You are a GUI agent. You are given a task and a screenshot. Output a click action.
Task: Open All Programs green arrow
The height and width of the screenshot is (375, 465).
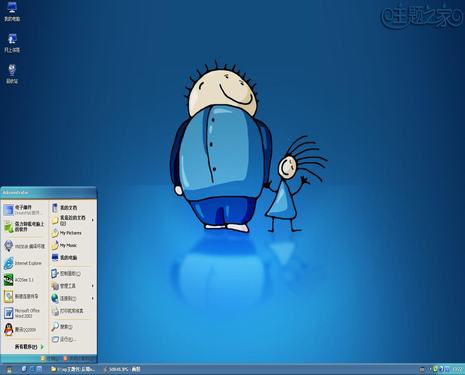pos(42,347)
